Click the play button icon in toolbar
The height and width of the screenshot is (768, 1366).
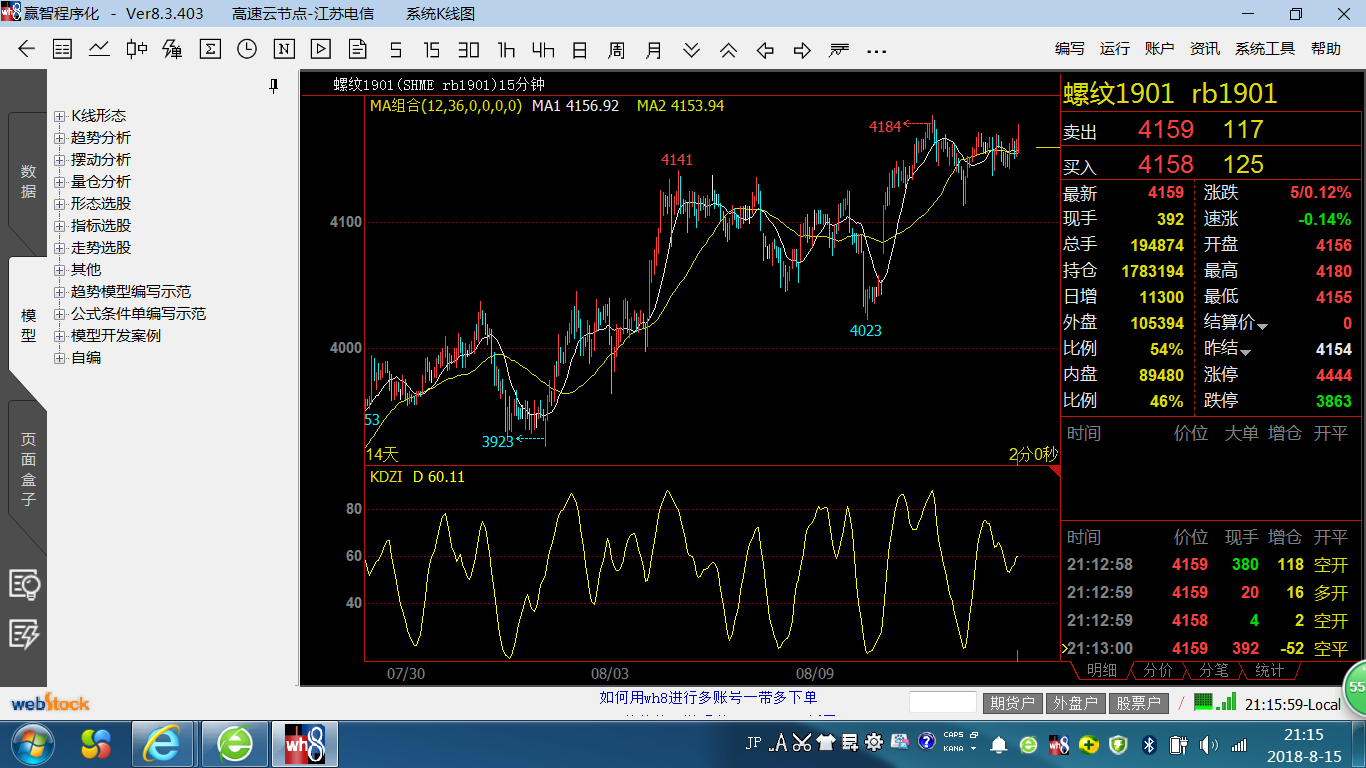[x=321, y=49]
